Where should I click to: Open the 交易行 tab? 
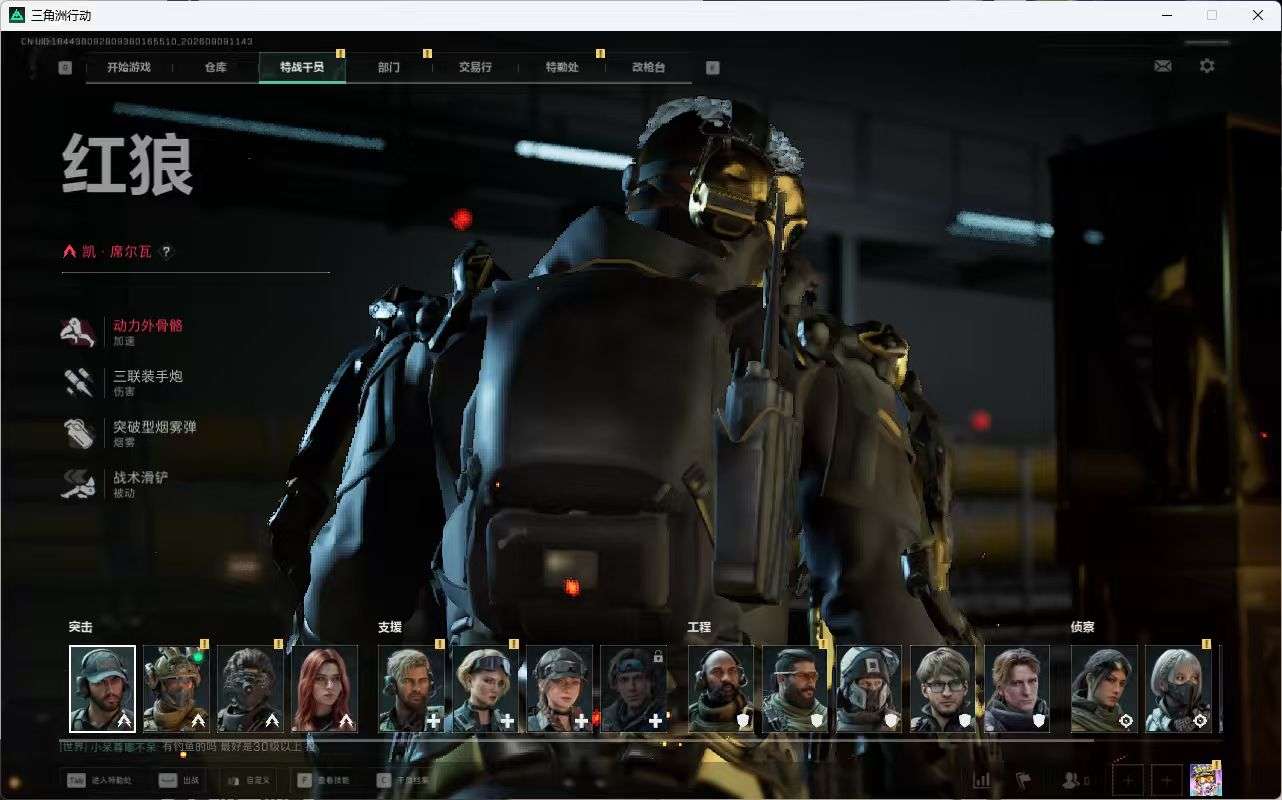click(475, 67)
